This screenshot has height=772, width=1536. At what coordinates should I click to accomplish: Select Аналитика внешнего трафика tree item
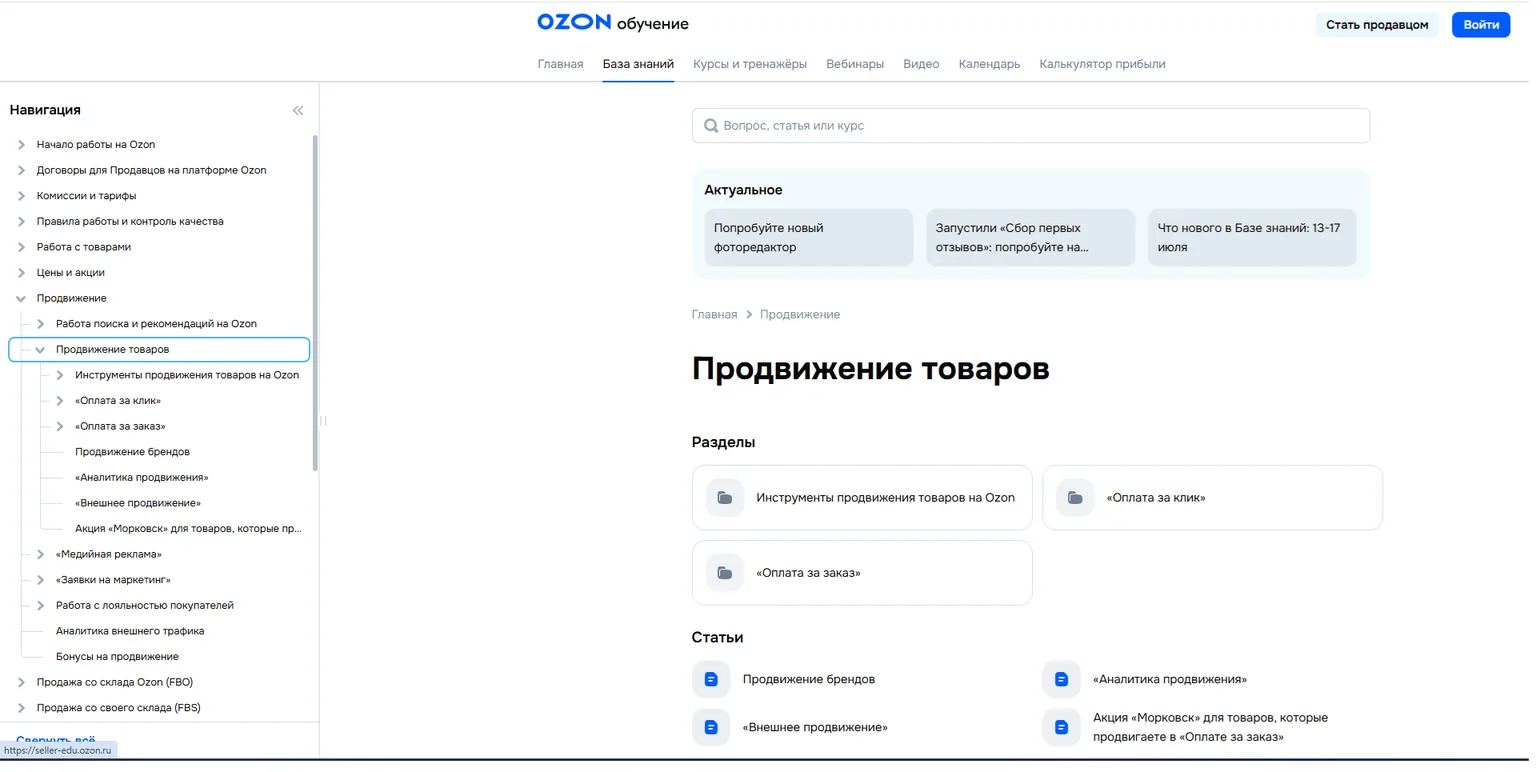tap(130, 631)
